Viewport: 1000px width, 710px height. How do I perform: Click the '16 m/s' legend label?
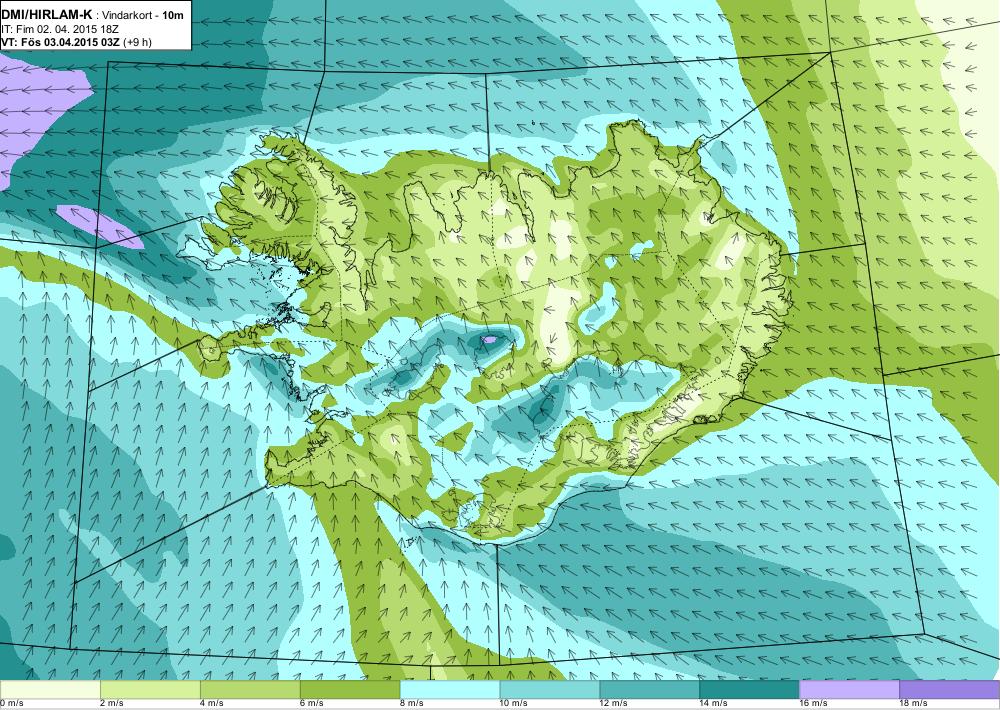point(814,703)
